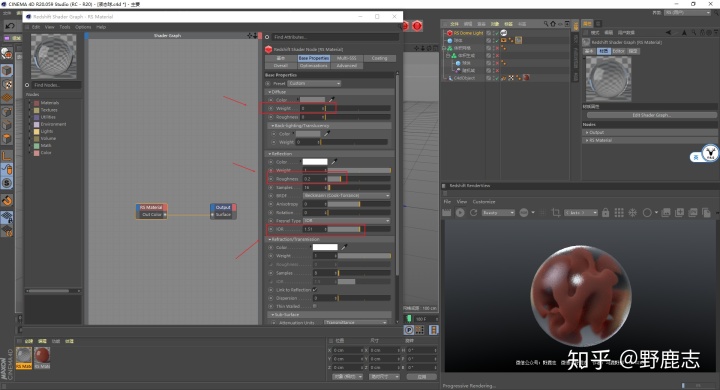Select the mouse-shaped tool in left palette
720x390 pixels.
[x=7, y=170]
